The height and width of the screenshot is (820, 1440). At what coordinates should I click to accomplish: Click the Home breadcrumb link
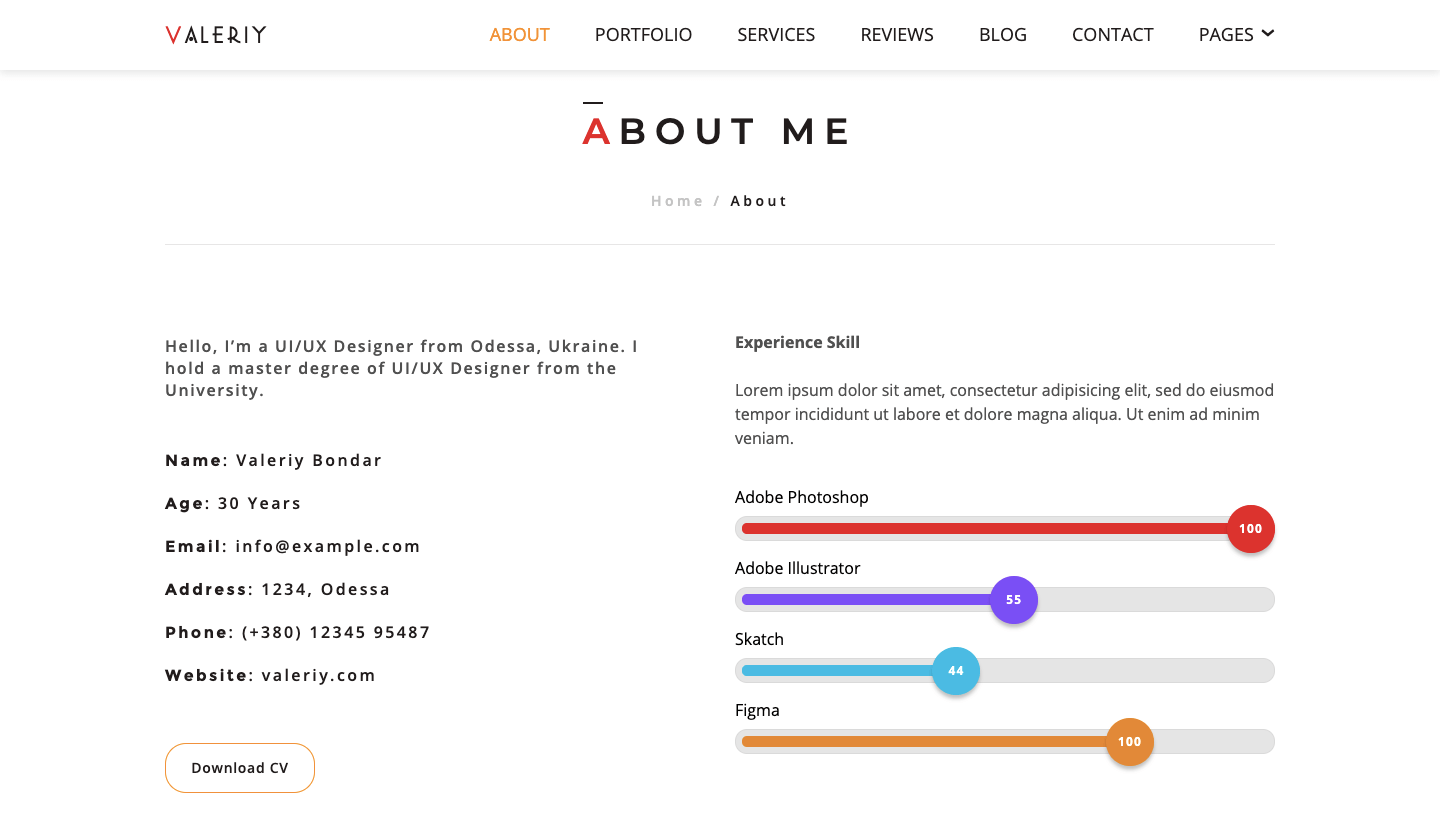(x=677, y=201)
